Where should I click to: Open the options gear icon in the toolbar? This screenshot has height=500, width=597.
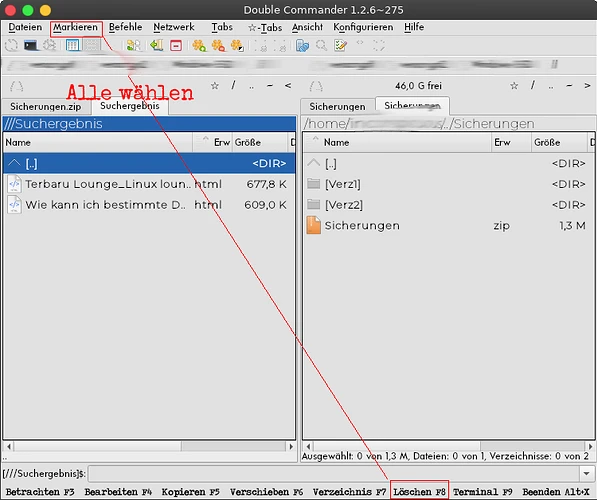49,45
